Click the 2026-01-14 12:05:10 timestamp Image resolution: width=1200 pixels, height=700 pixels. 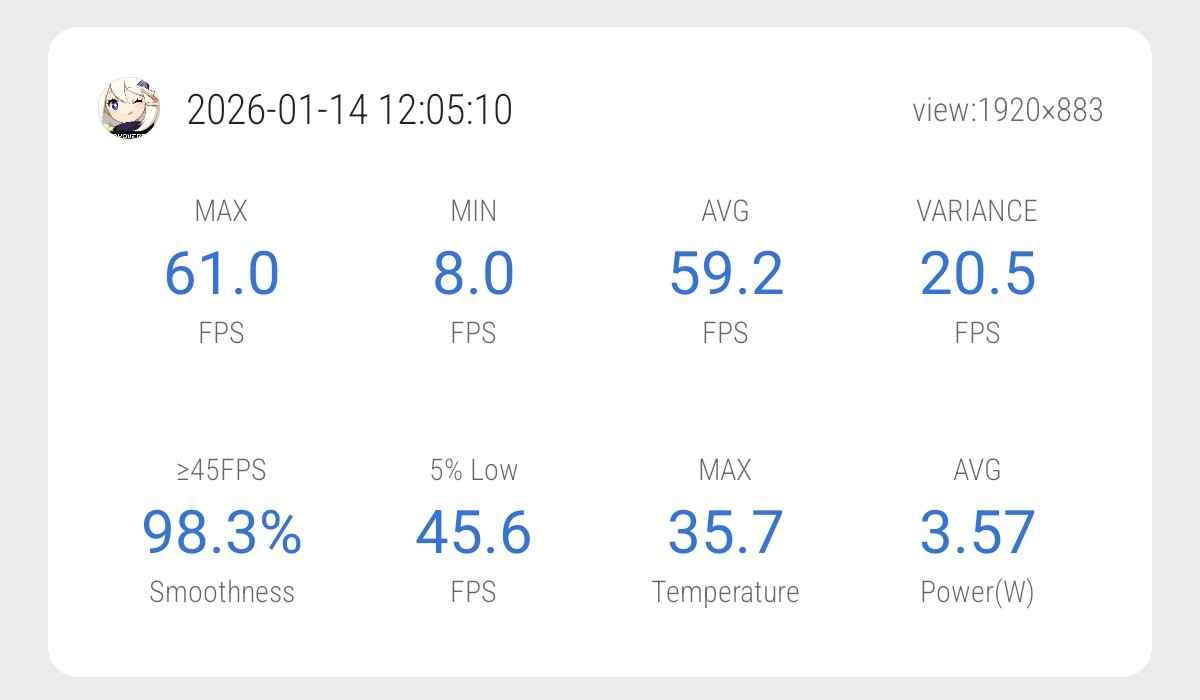[x=349, y=109]
